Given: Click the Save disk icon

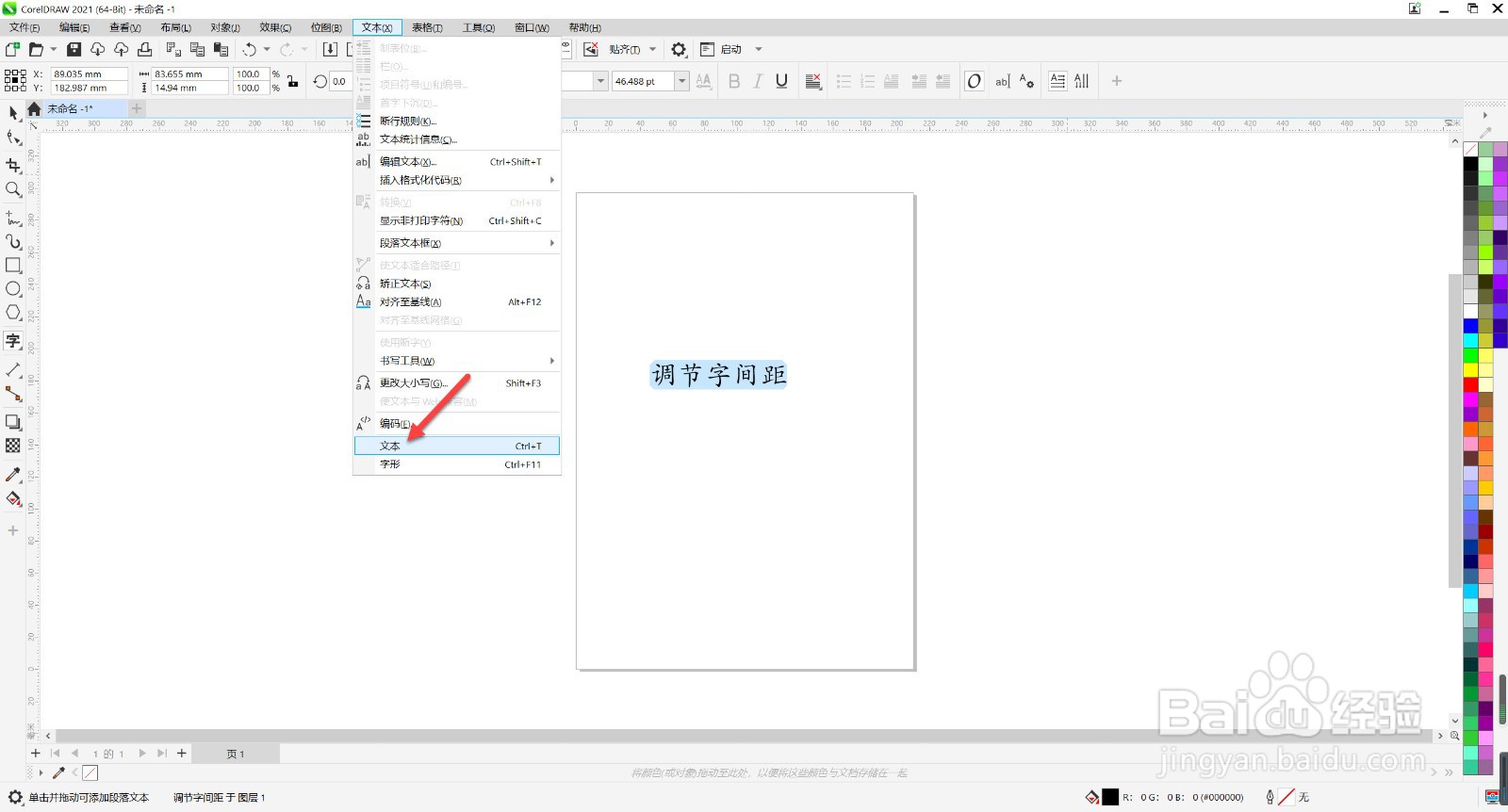Looking at the screenshot, I should click(x=74, y=49).
